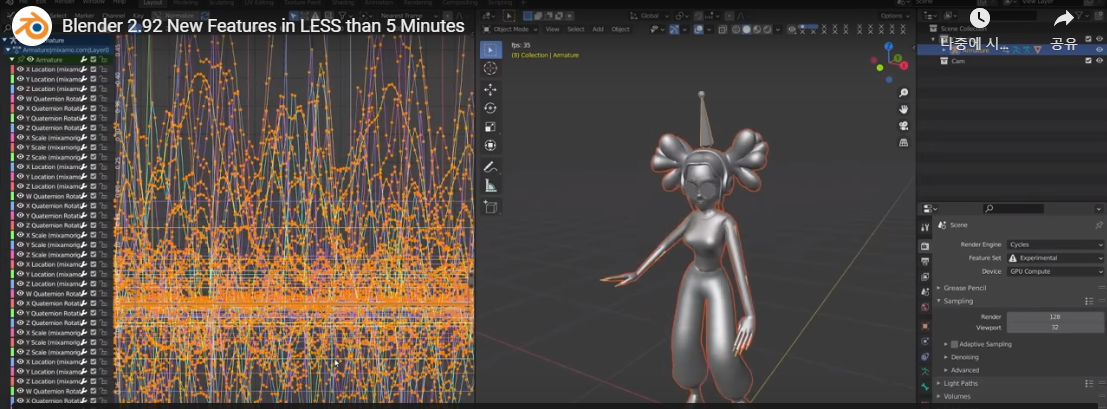This screenshot has width=1107, height=409.
Task: Pin the Scene properties panel
Action: pyautogui.click(x=1099, y=225)
